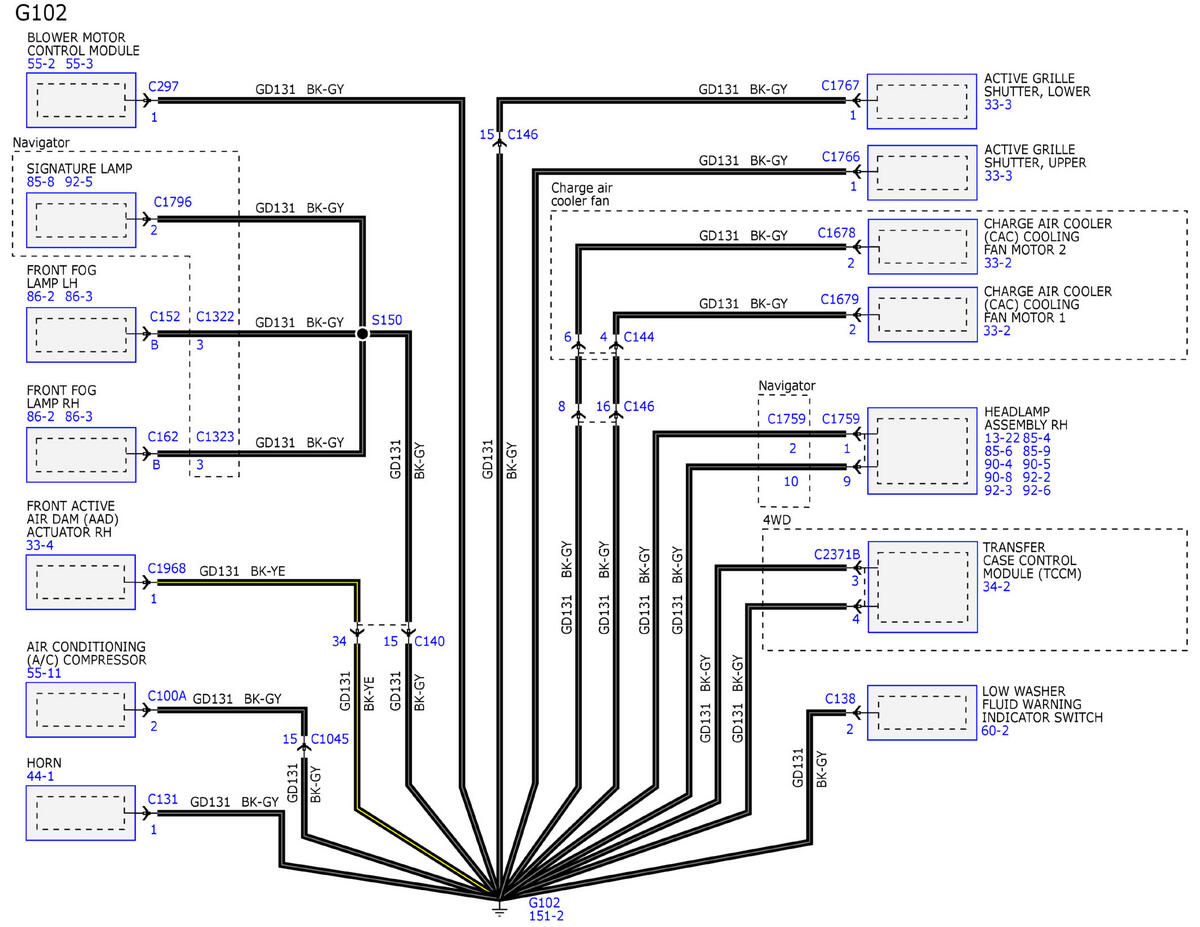Open connector C146 beside pin 15
The height and width of the screenshot is (927, 1200).
[523, 133]
